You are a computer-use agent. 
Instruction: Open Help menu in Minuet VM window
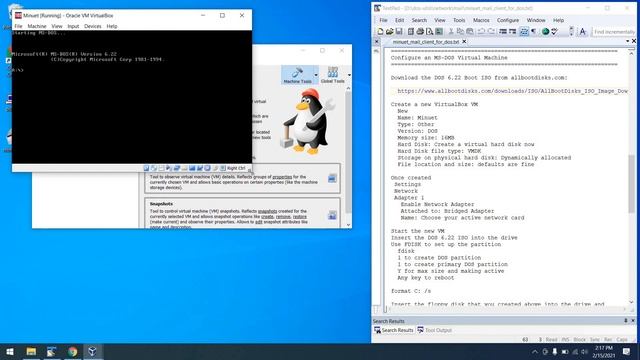[x=112, y=26]
